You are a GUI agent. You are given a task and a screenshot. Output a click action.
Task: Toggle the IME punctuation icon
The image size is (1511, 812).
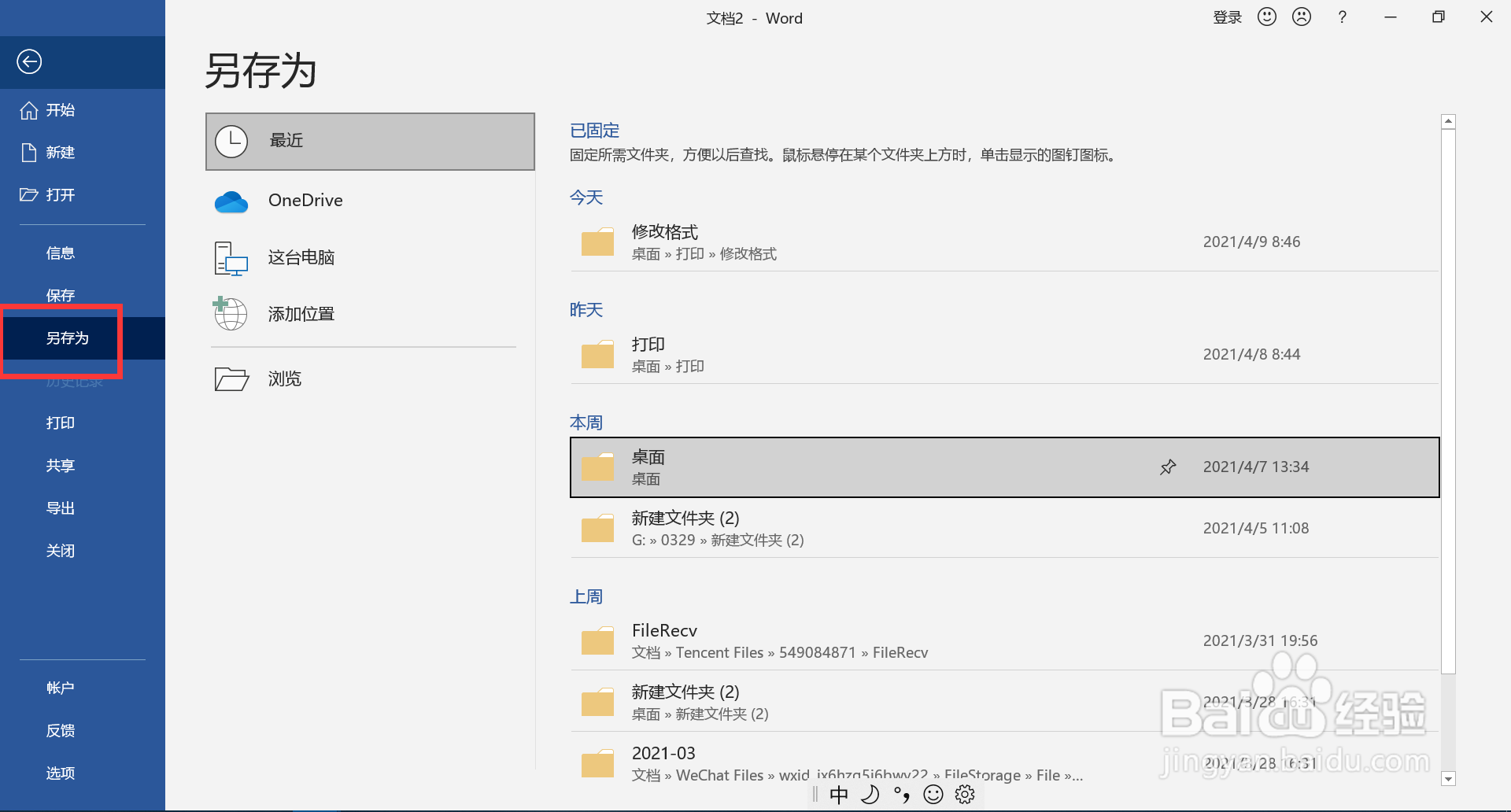tap(902, 795)
